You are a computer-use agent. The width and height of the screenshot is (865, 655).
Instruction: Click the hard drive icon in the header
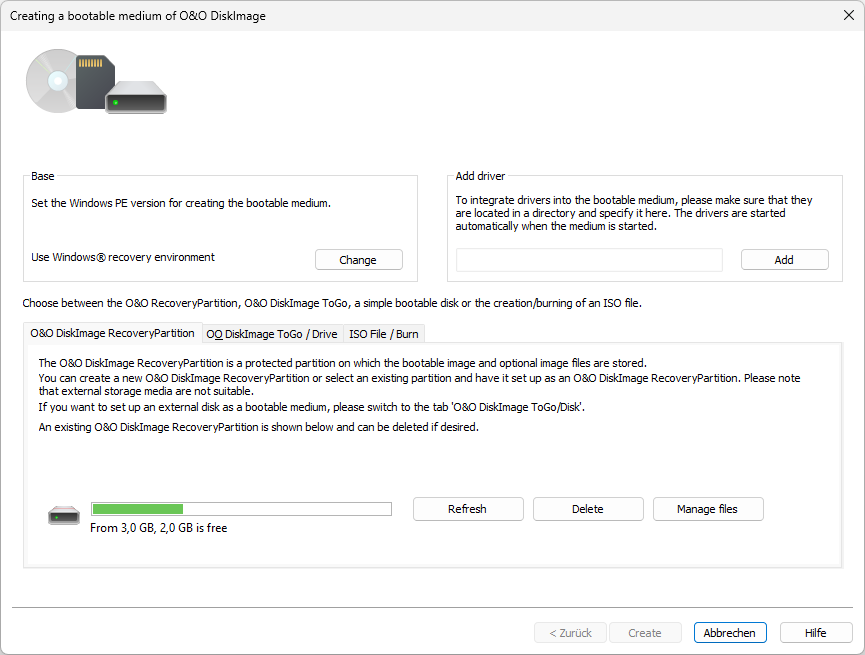coord(135,100)
